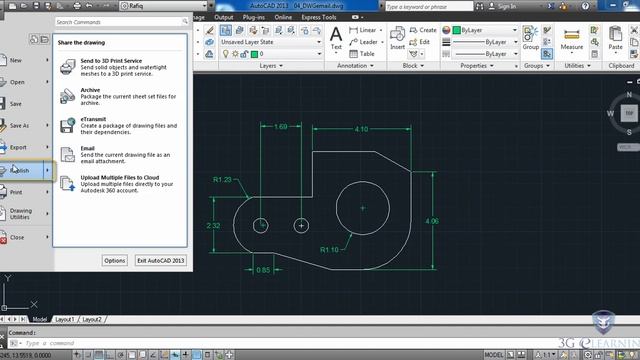Open the Plug-ins ribbon tab
The height and width of the screenshot is (360, 640).
pyautogui.click(x=253, y=17)
